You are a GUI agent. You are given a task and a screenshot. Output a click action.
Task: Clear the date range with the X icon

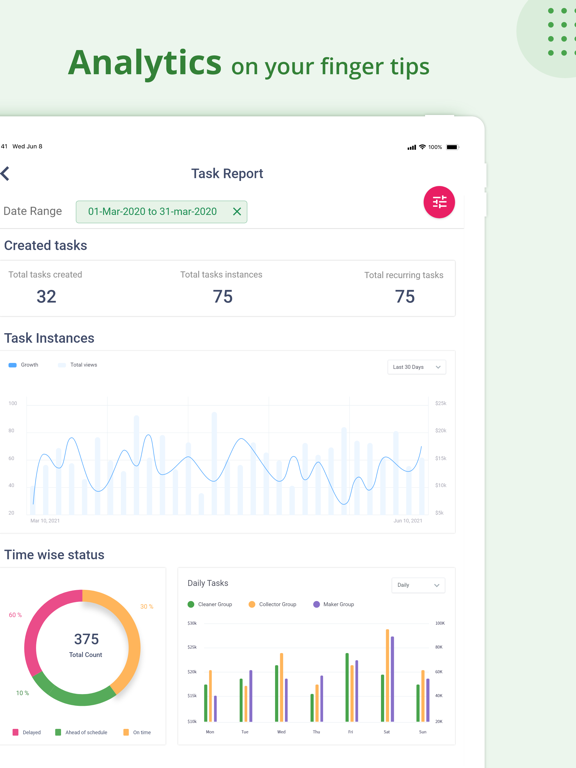pos(237,211)
